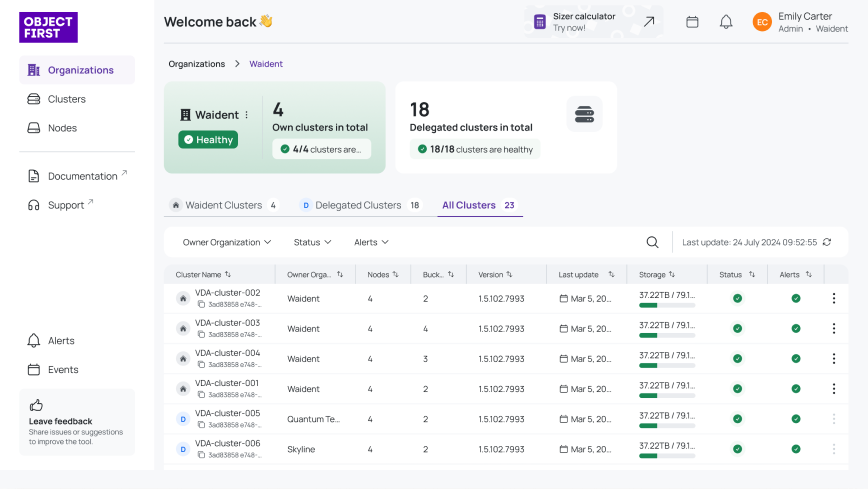Click alerts checkmark of VDA-cluster-006

point(795,449)
